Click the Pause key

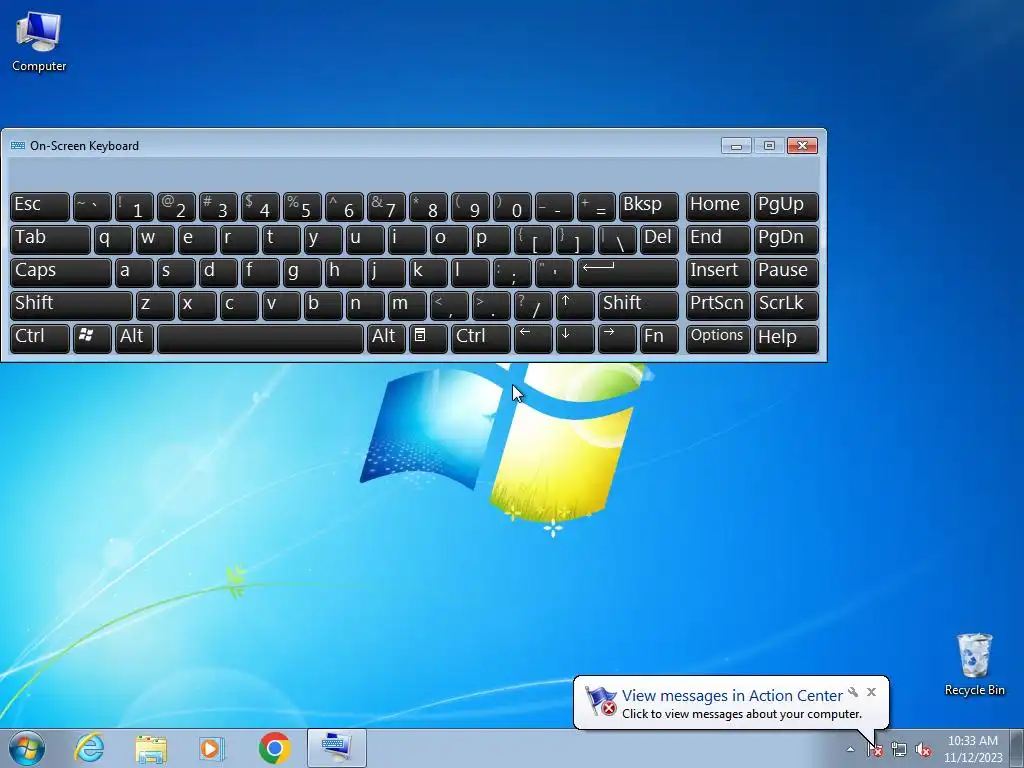point(786,272)
